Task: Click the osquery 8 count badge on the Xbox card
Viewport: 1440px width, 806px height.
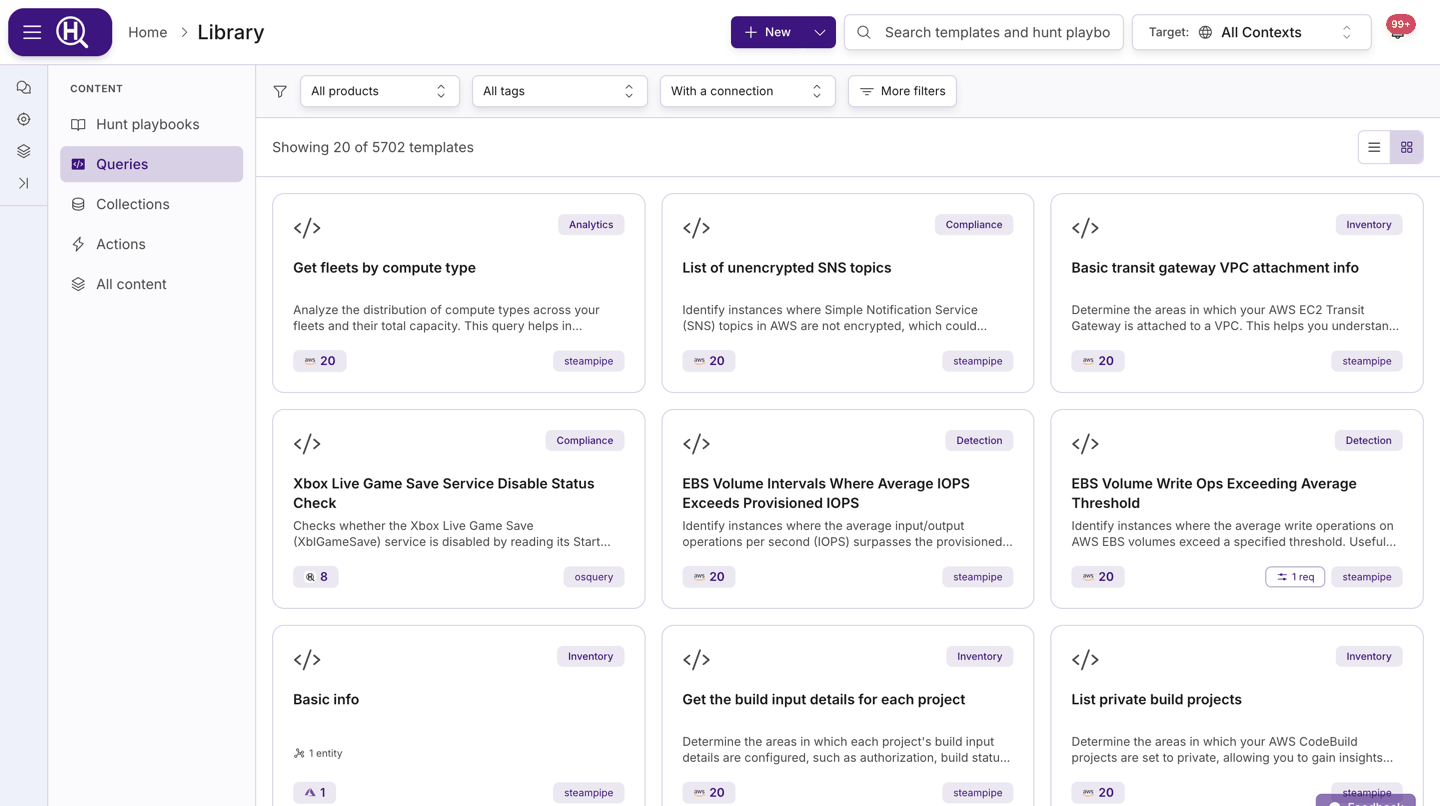Action: point(316,577)
